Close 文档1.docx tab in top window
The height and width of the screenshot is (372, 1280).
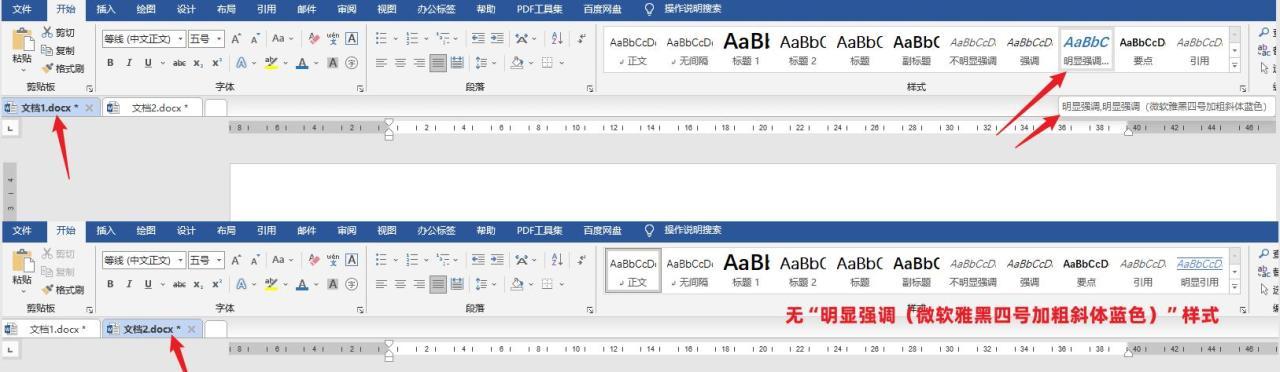click(89, 107)
